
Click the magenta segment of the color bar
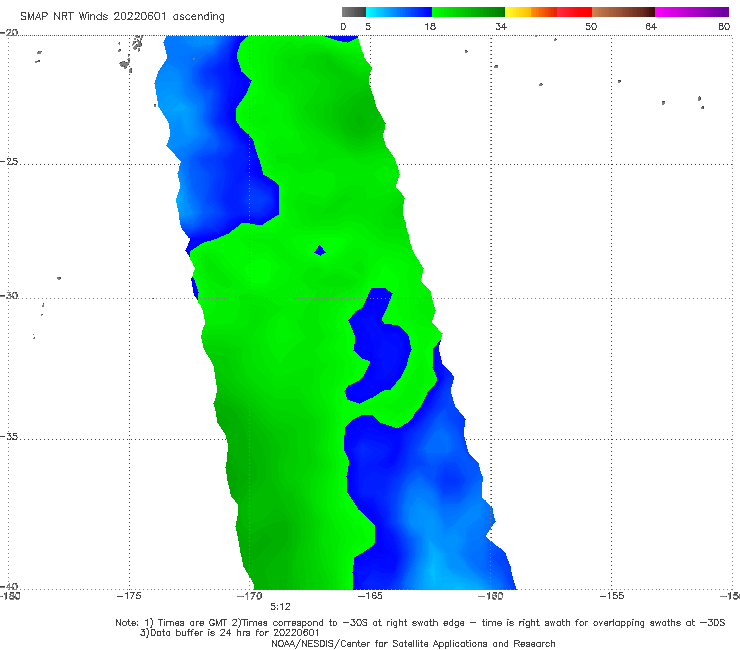[692, 12]
